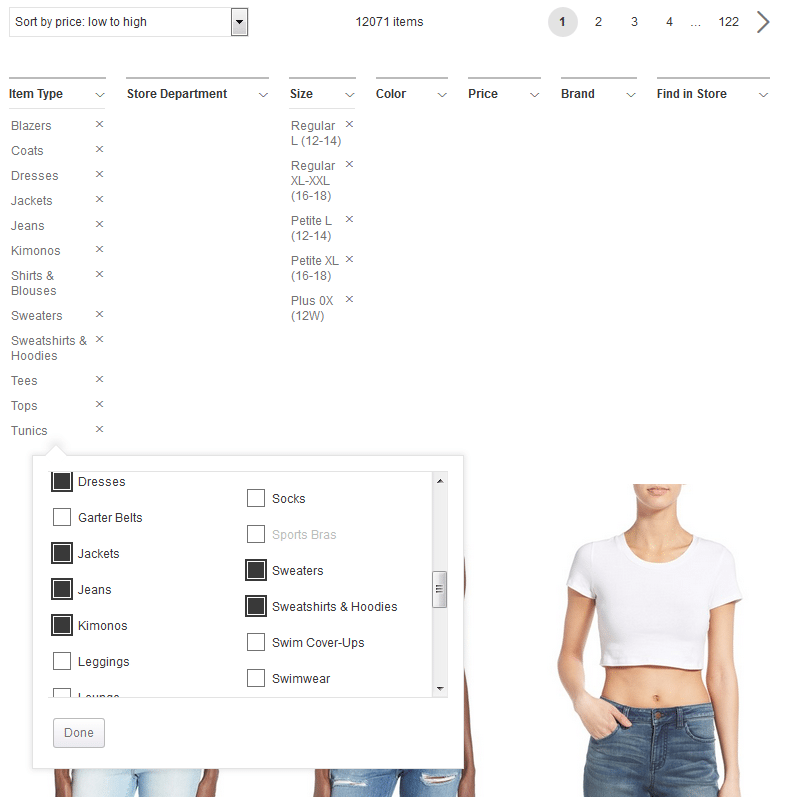The image size is (786, 797).
Task: Go to results page 4
Action: pyautogui.click(x=669, y=22)
